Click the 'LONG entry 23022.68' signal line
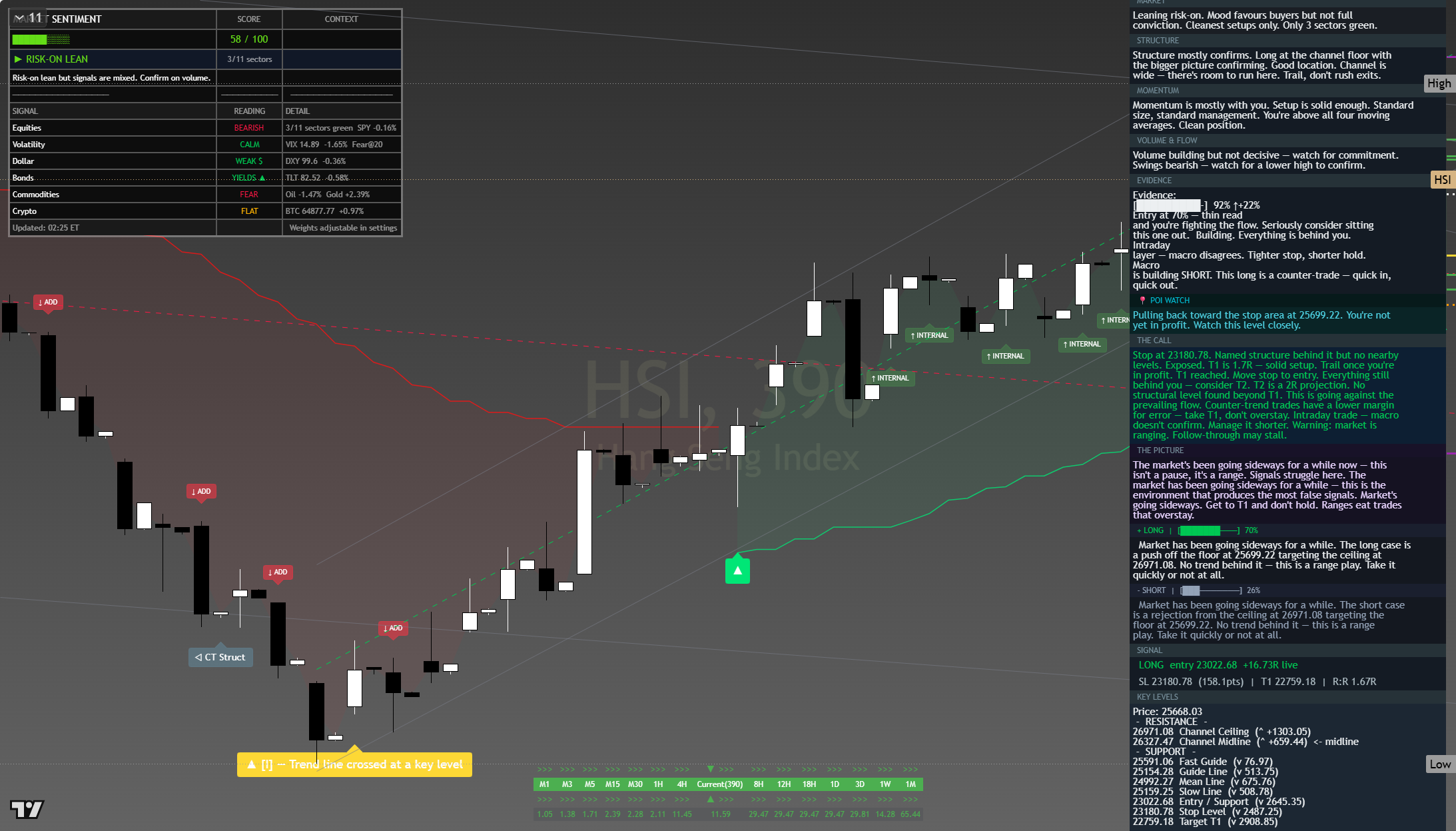 (x=1218, y=665)
